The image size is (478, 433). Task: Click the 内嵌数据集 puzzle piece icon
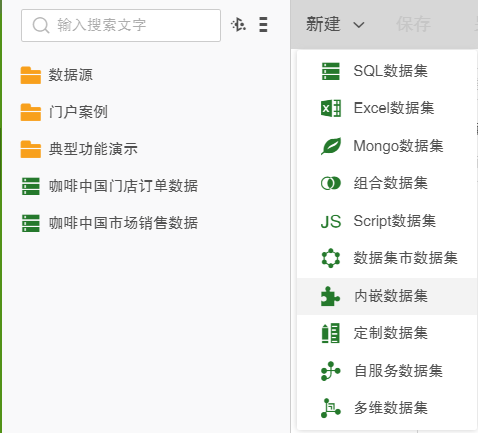pos(330,296)
